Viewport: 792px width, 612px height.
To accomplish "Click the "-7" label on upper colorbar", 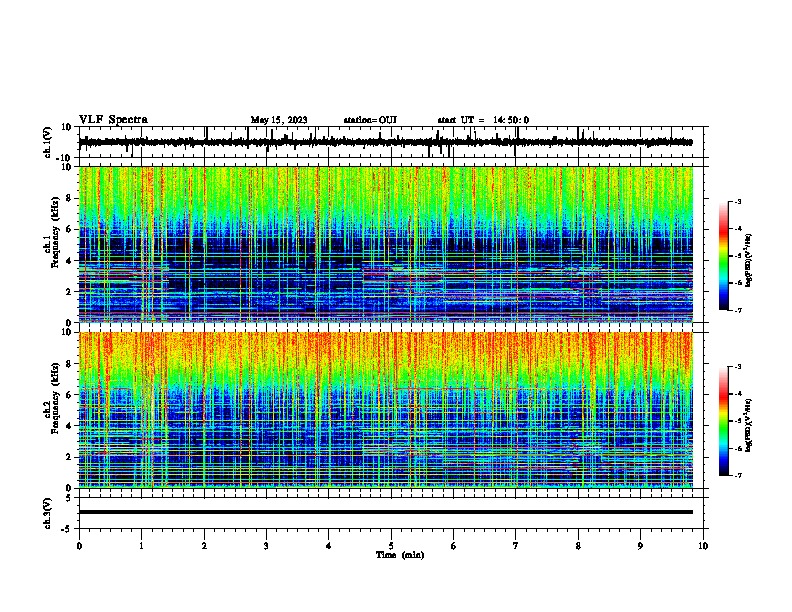I will point(738,310).
